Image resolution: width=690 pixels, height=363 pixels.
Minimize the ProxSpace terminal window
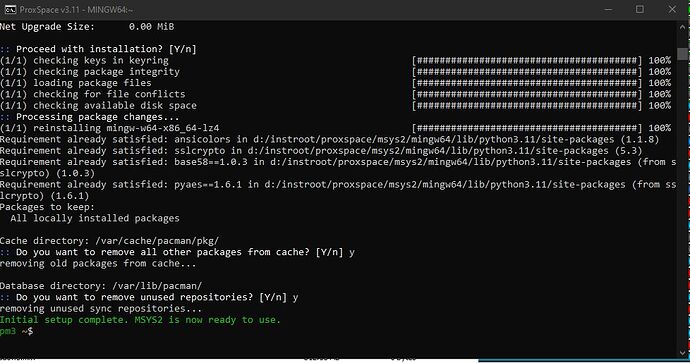click(x=608, y=9)
